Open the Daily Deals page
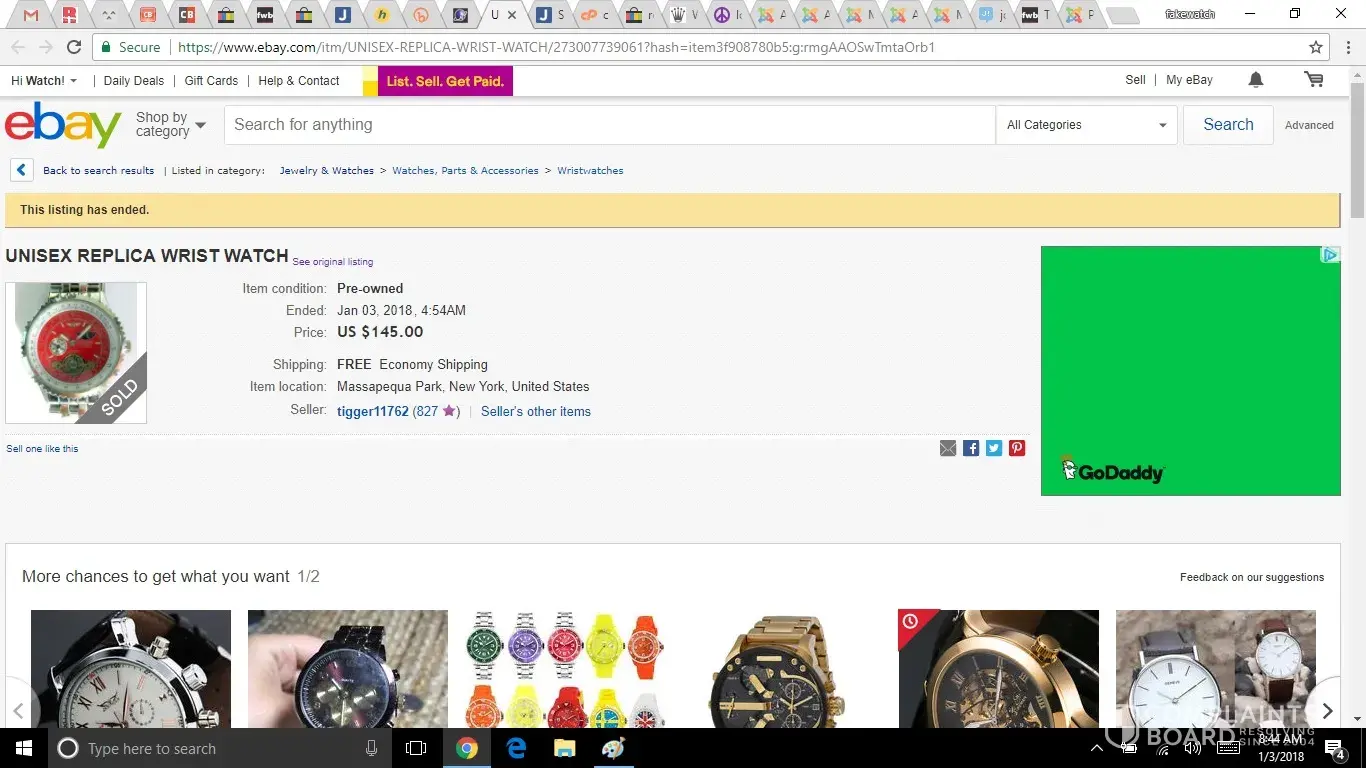Viewport: 1366px width, 768px height. 134,81
